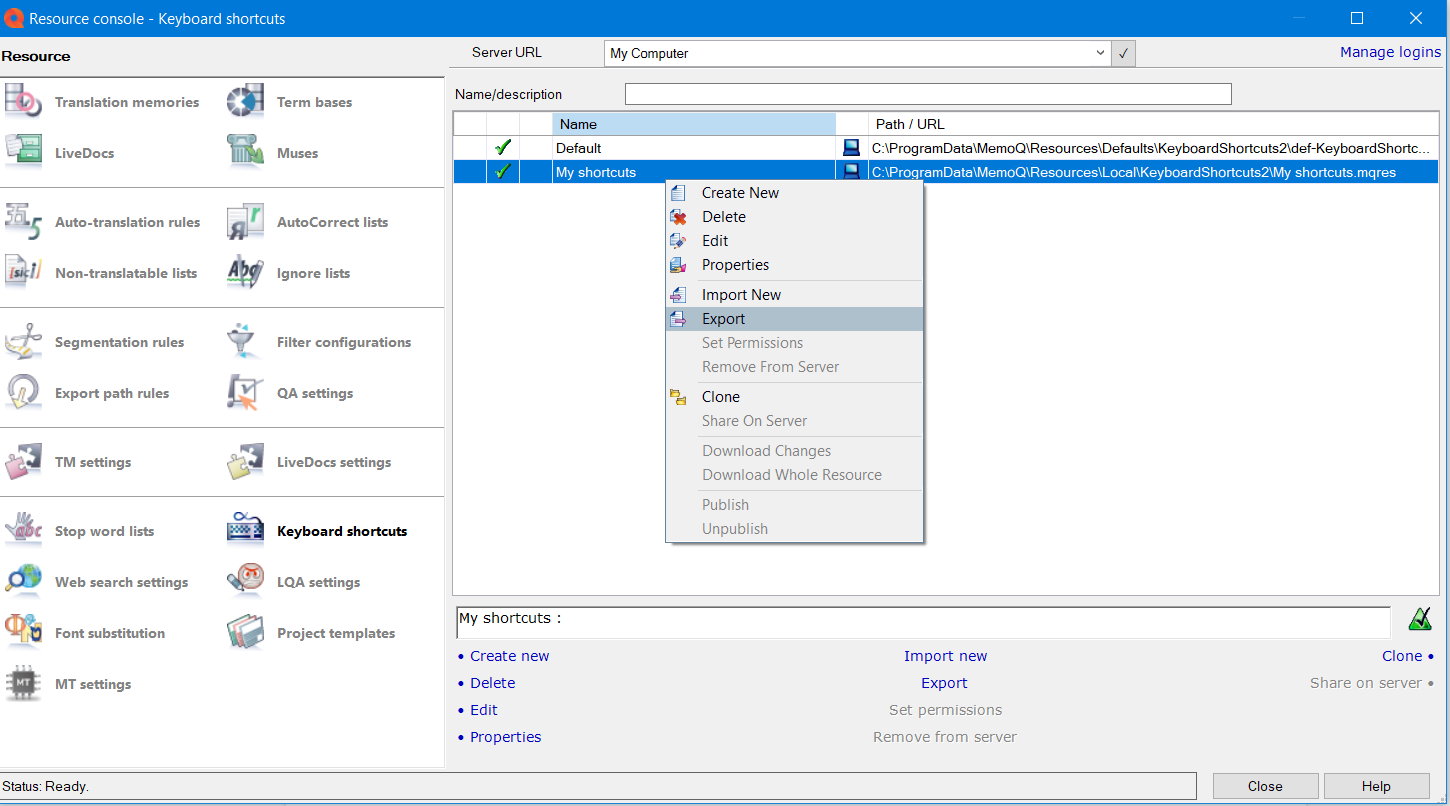Sort by Path / URL column header
The width and height of the screenshot is (1450, 806).
coord(1150,124)
